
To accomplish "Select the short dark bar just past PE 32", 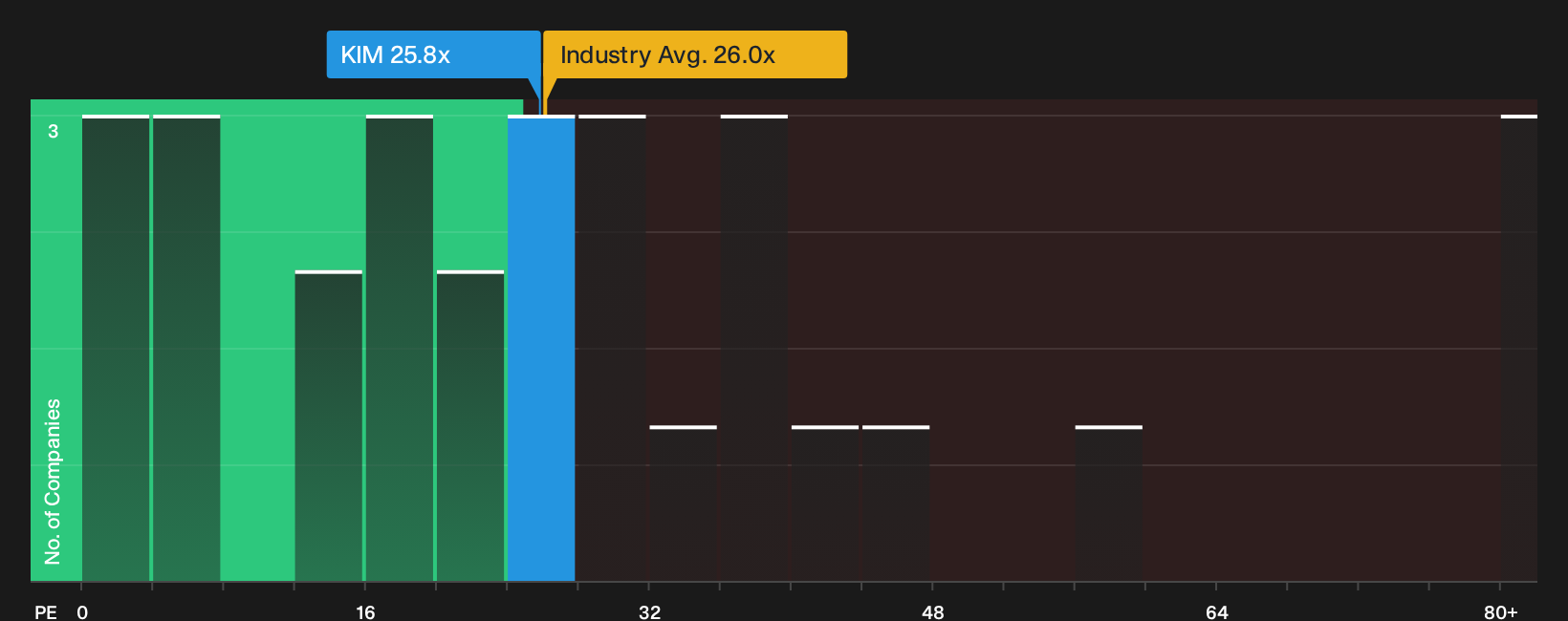I will pos(684,503).
